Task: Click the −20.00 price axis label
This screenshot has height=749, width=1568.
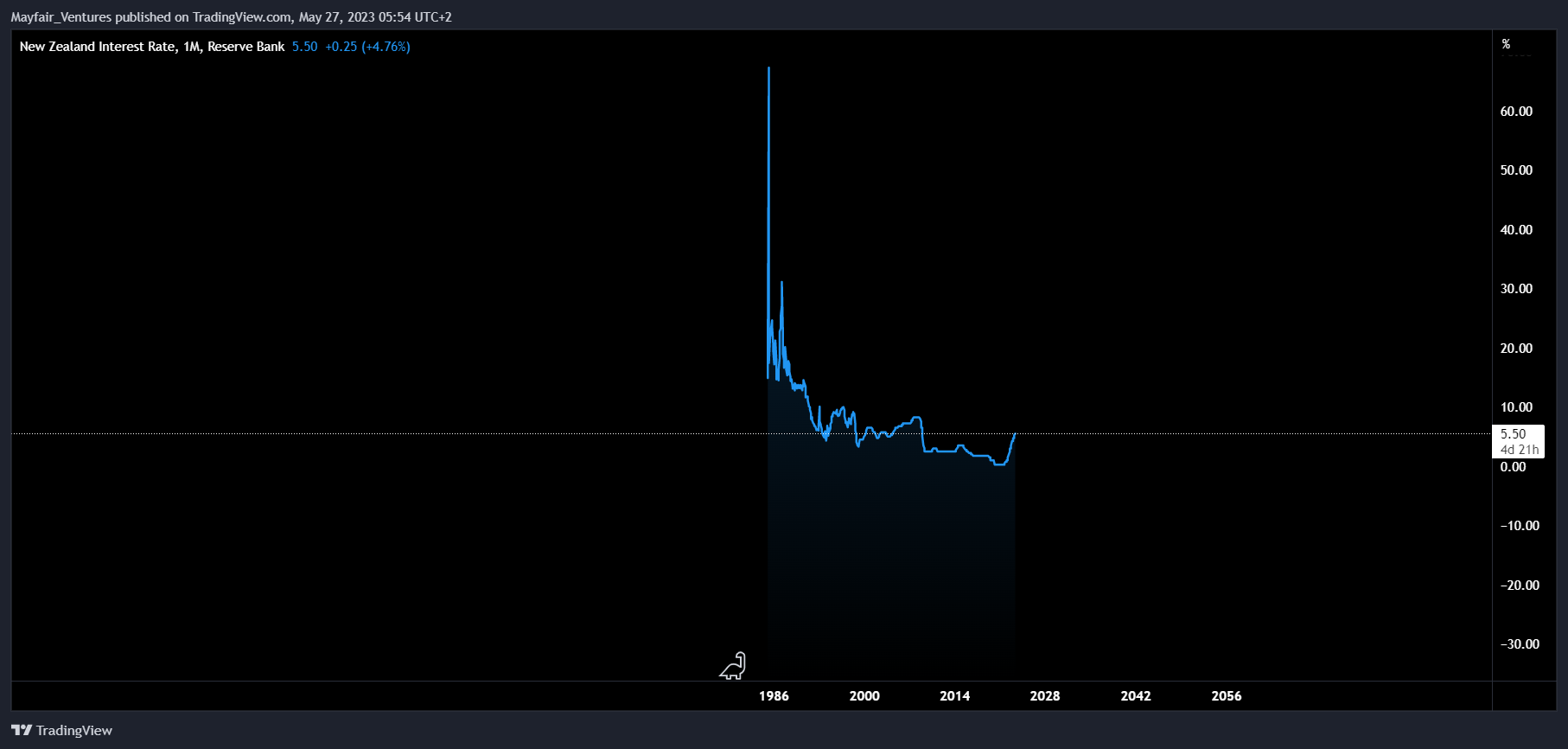Action: point(1520,586)
